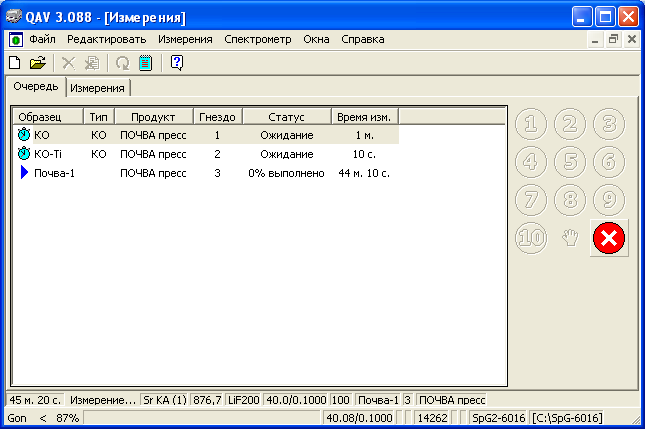The image size is (645, 429).
Task: Select socket button number 3
Action: coord(609,124)
